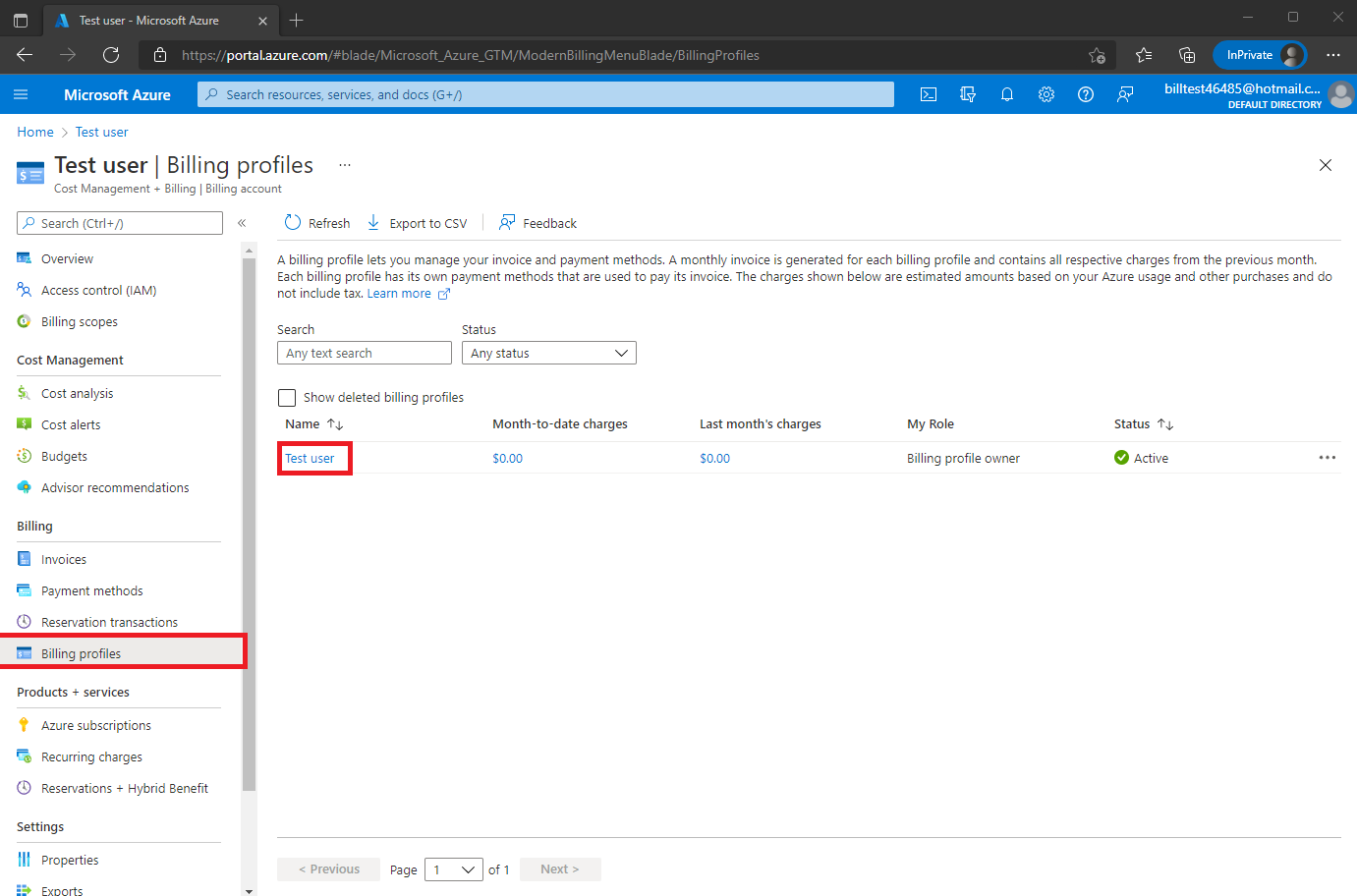The width and height of the screenshot is (1357, 896).
Task: Open the browser Favorites list icon
Action: (x=1144, y=55)
